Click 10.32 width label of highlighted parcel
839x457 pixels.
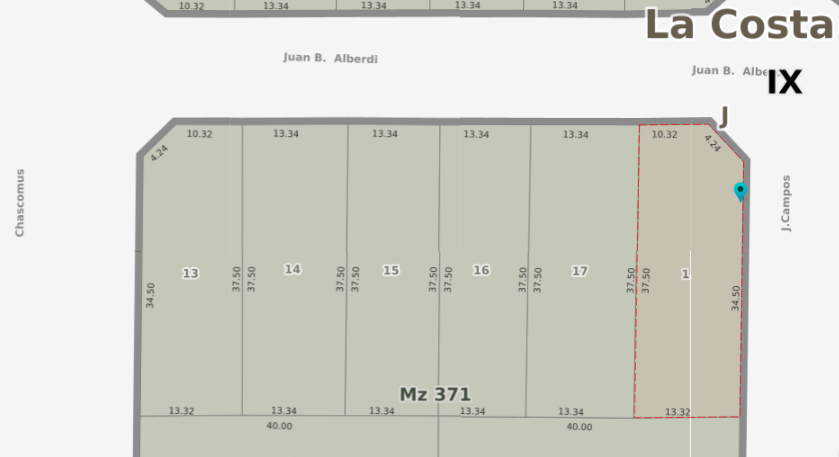pyautogui.click(x=664, y=134)
